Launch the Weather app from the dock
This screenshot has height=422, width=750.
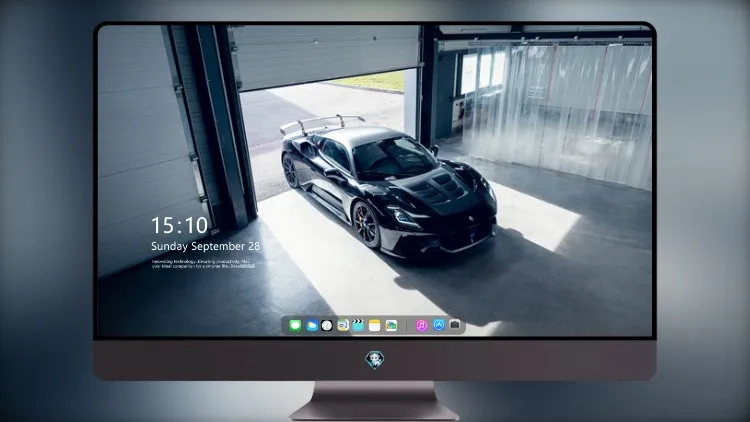tap(311, 326)
